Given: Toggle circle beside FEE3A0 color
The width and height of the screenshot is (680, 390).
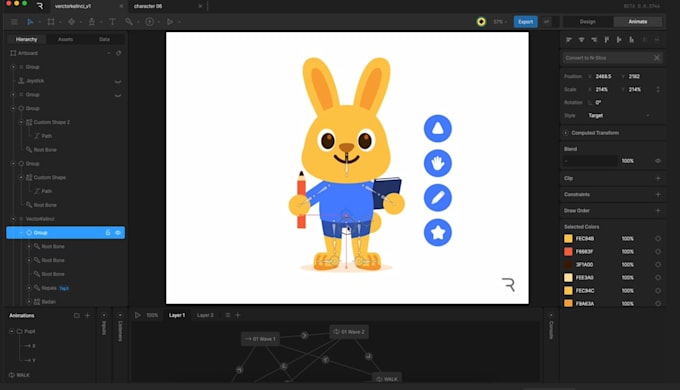Looking at the screenshot, I should tap(658, 278).
